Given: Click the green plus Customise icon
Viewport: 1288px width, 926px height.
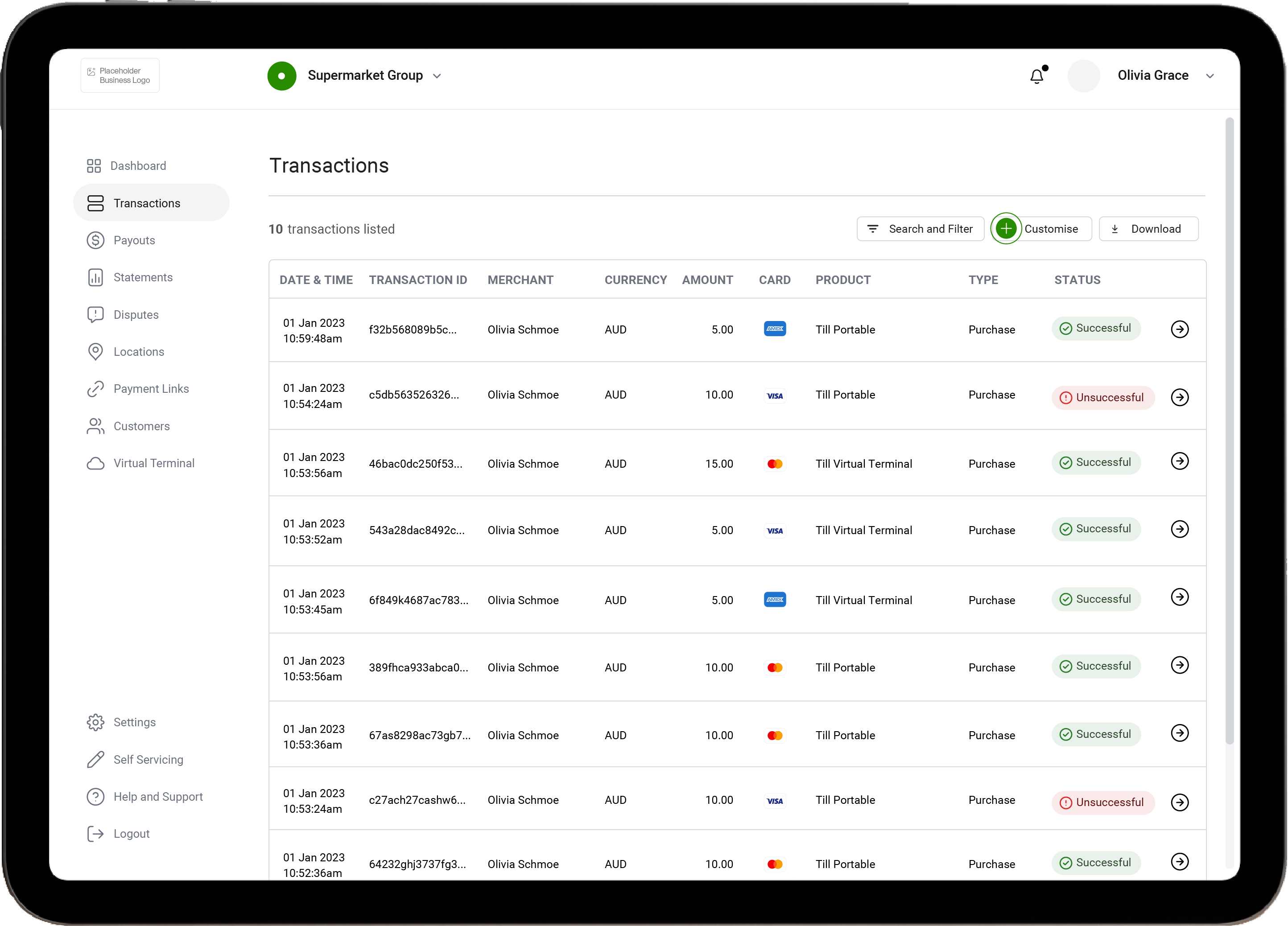Looking at the screenshot, I should [1006, 229].
